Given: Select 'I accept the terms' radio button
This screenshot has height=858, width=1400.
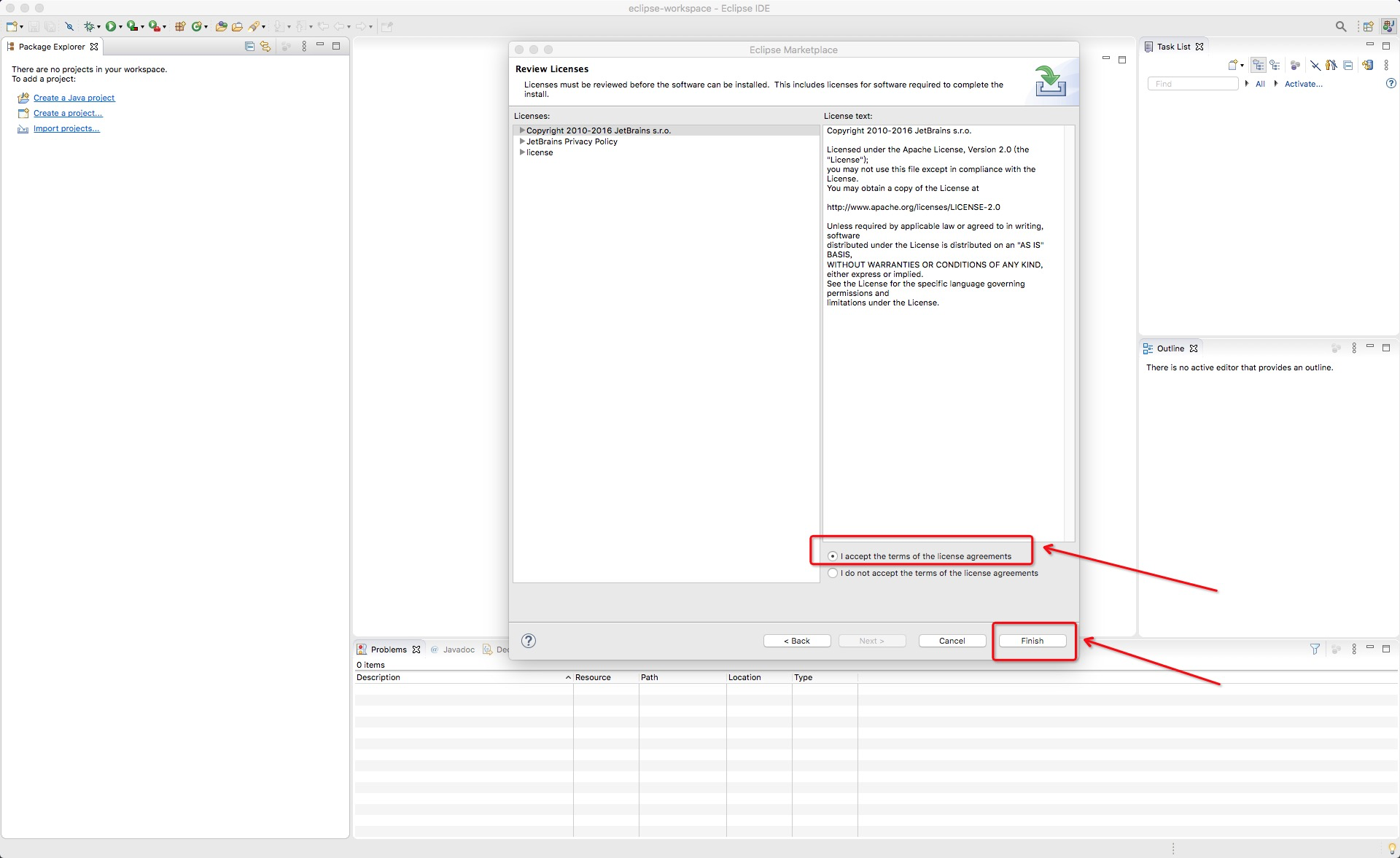Looking at the screenshot, I should pyautogui.click(x=833, y=556).
